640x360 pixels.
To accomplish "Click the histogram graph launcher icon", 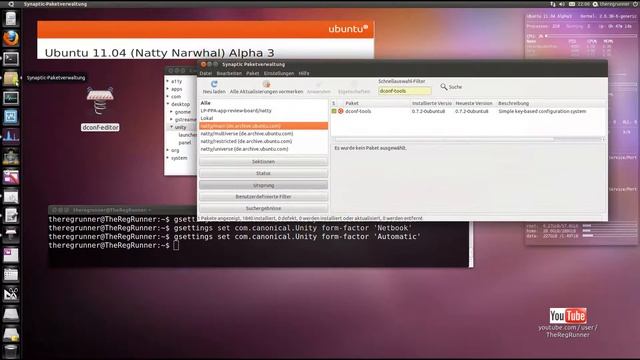I will (11, 137).
